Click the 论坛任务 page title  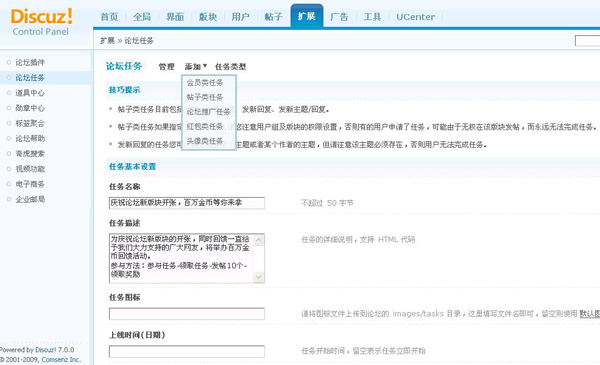124,66
